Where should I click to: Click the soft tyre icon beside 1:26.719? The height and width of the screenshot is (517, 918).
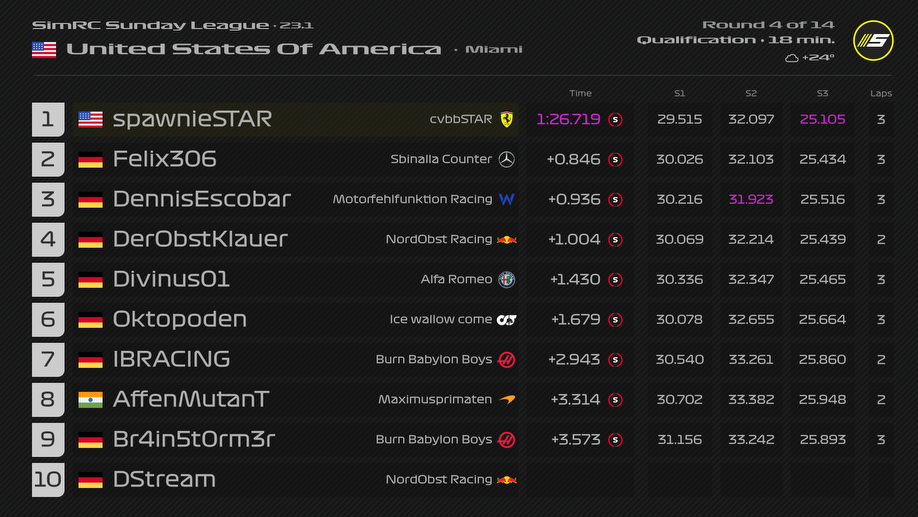[x=615, y=119]
